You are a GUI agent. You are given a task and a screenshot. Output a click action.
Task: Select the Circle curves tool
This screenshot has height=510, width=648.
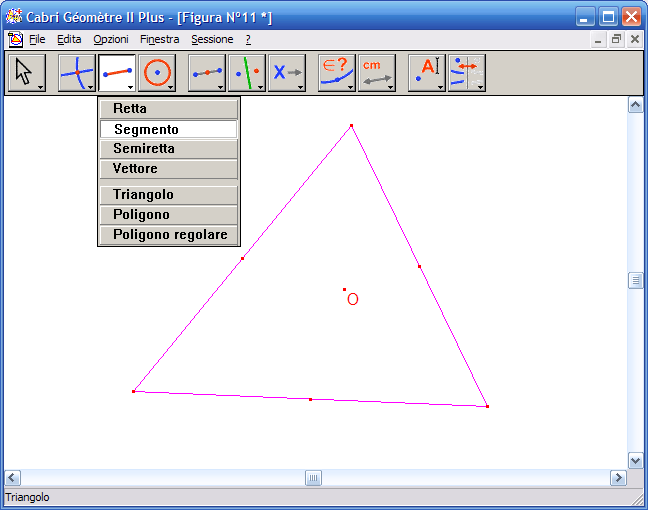pyautogui.click(x=157, y=73)
